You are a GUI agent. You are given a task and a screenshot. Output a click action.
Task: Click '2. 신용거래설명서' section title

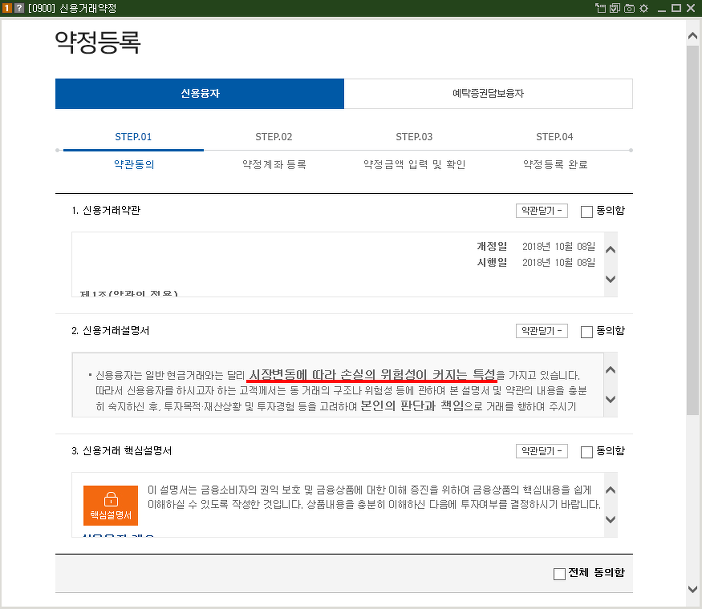111,330
